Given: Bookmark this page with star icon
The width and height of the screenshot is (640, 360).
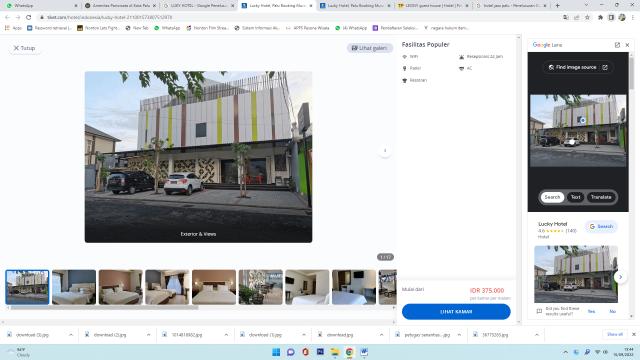Looking at the screenshot, I should (587, 18).
